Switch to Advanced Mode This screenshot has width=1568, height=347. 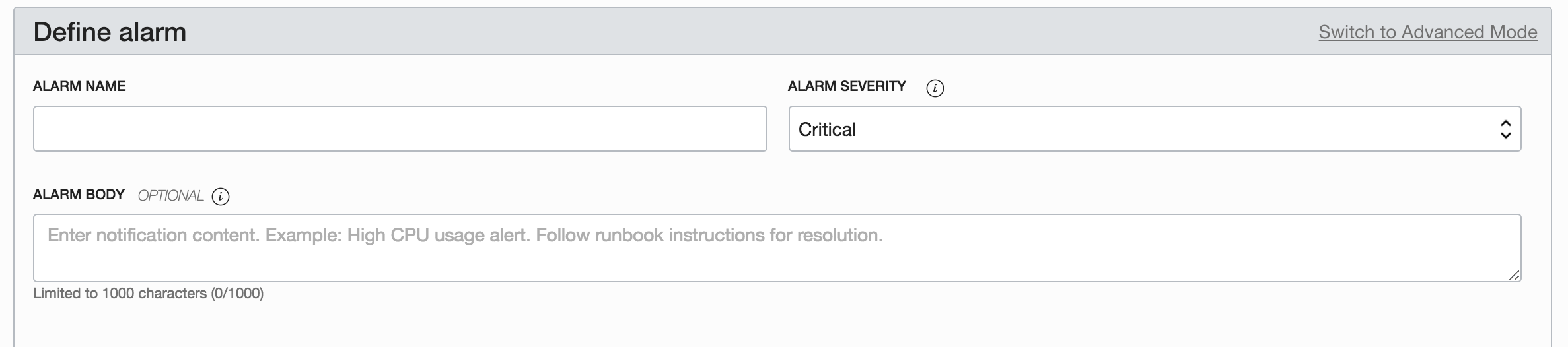point(1427,32)
